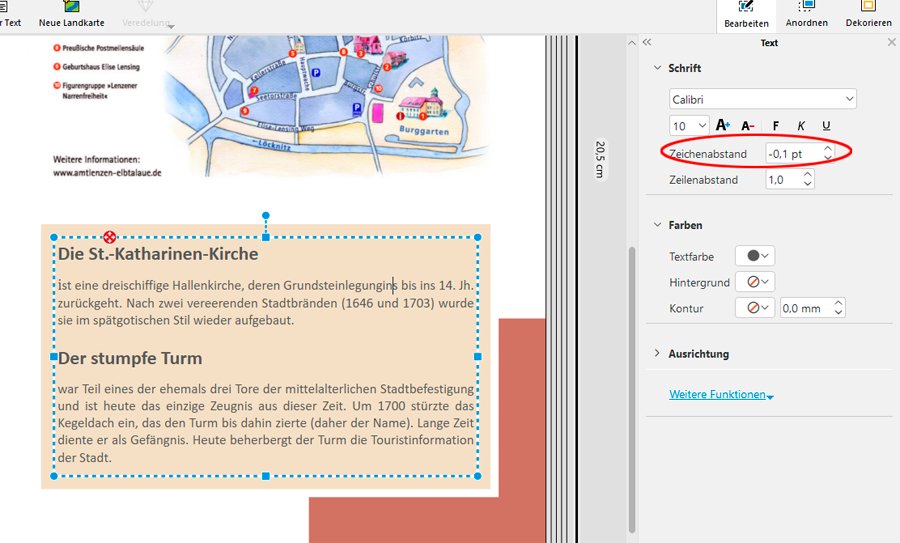Viewport: 900px width, 543px height.
Task: Click the increase font size icon
Action: point(723,125)
